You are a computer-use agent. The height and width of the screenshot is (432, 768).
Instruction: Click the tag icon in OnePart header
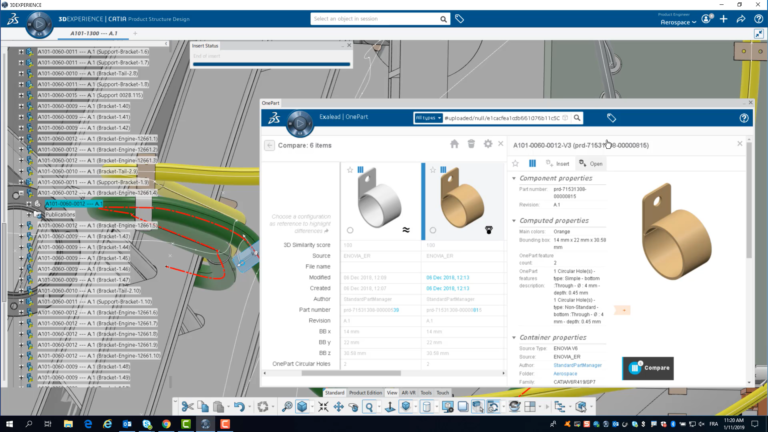coord(611,118)
